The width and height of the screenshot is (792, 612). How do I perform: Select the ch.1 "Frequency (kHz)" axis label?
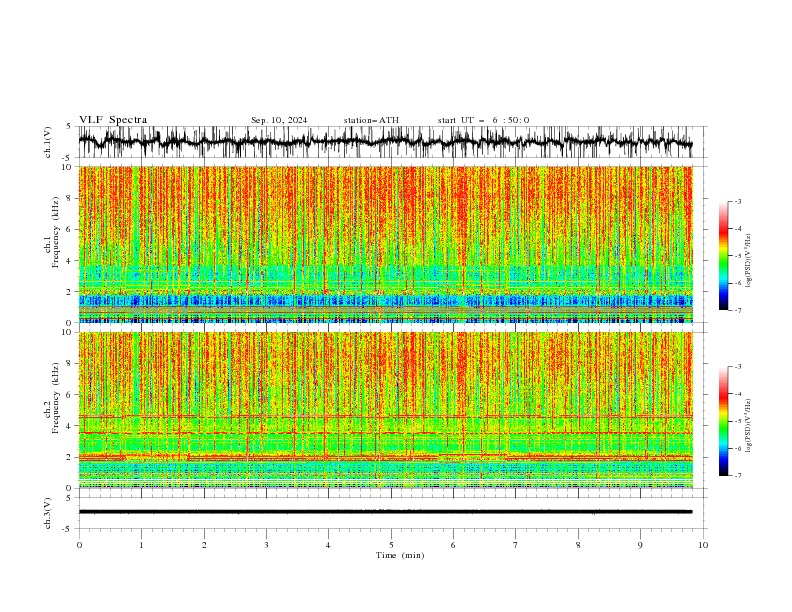pos(56,232)
